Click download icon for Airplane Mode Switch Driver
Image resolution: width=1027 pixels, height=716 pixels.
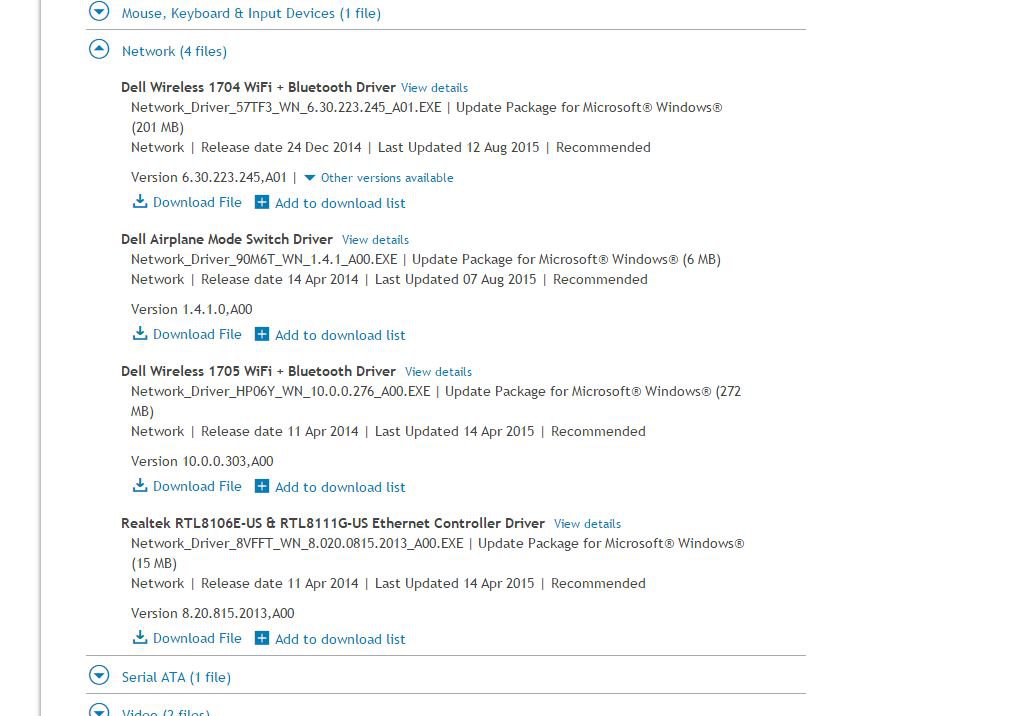tap(140, 333)
